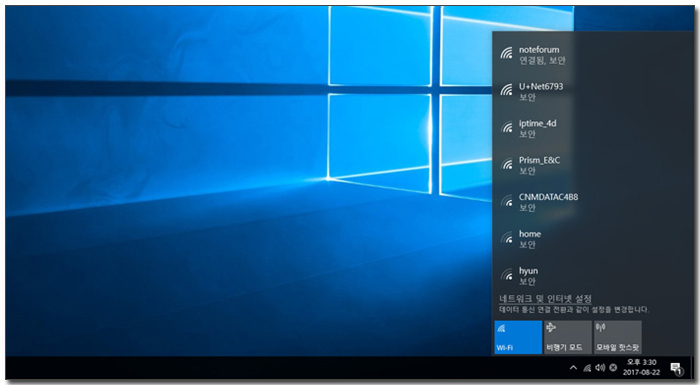Choose the hyun network name
Image resolution: width=700 pixels, height=385 pixels.
tap(528, 271)
